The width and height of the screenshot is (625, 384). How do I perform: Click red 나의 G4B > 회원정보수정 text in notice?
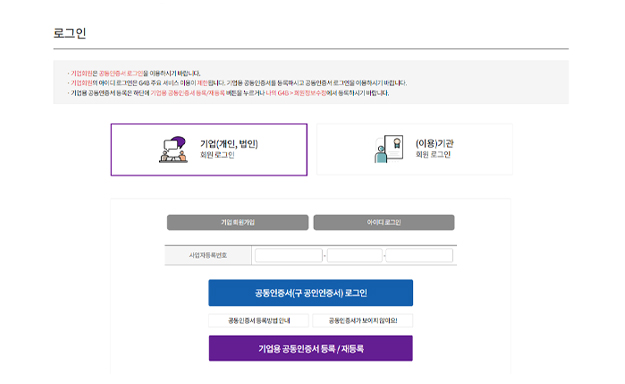(296, 93)
